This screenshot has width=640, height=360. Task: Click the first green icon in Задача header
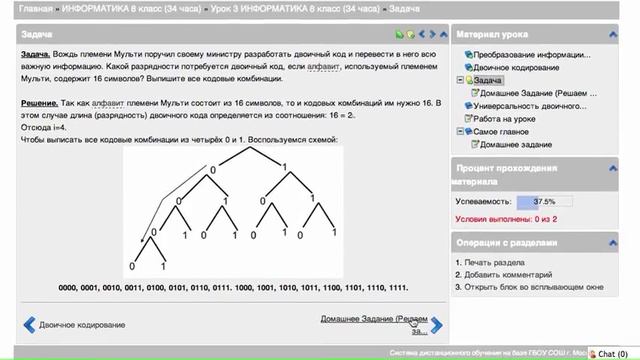[x=399, y=35]
